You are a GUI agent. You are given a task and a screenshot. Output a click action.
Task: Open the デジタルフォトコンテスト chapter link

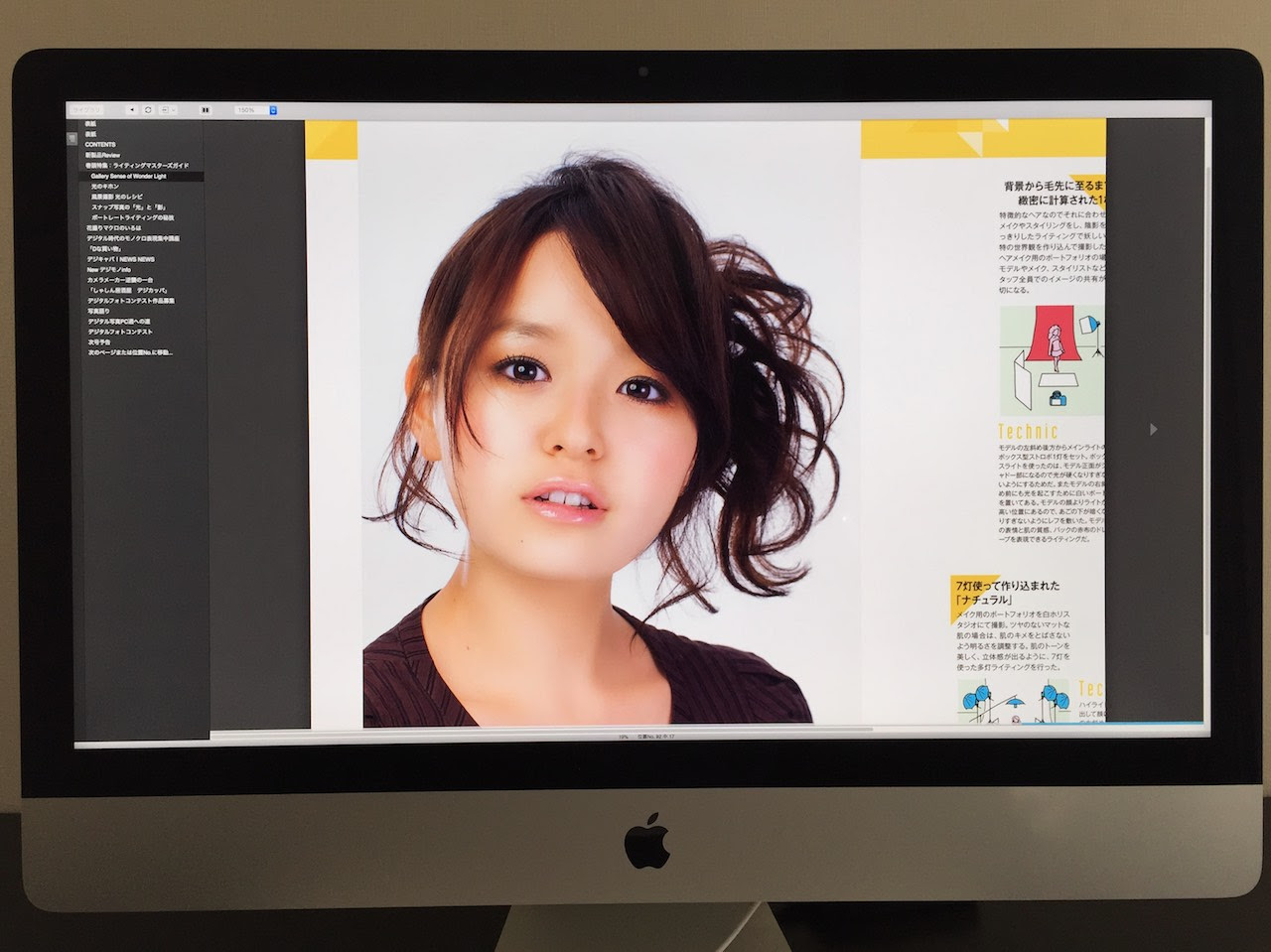tap(119, 332)
